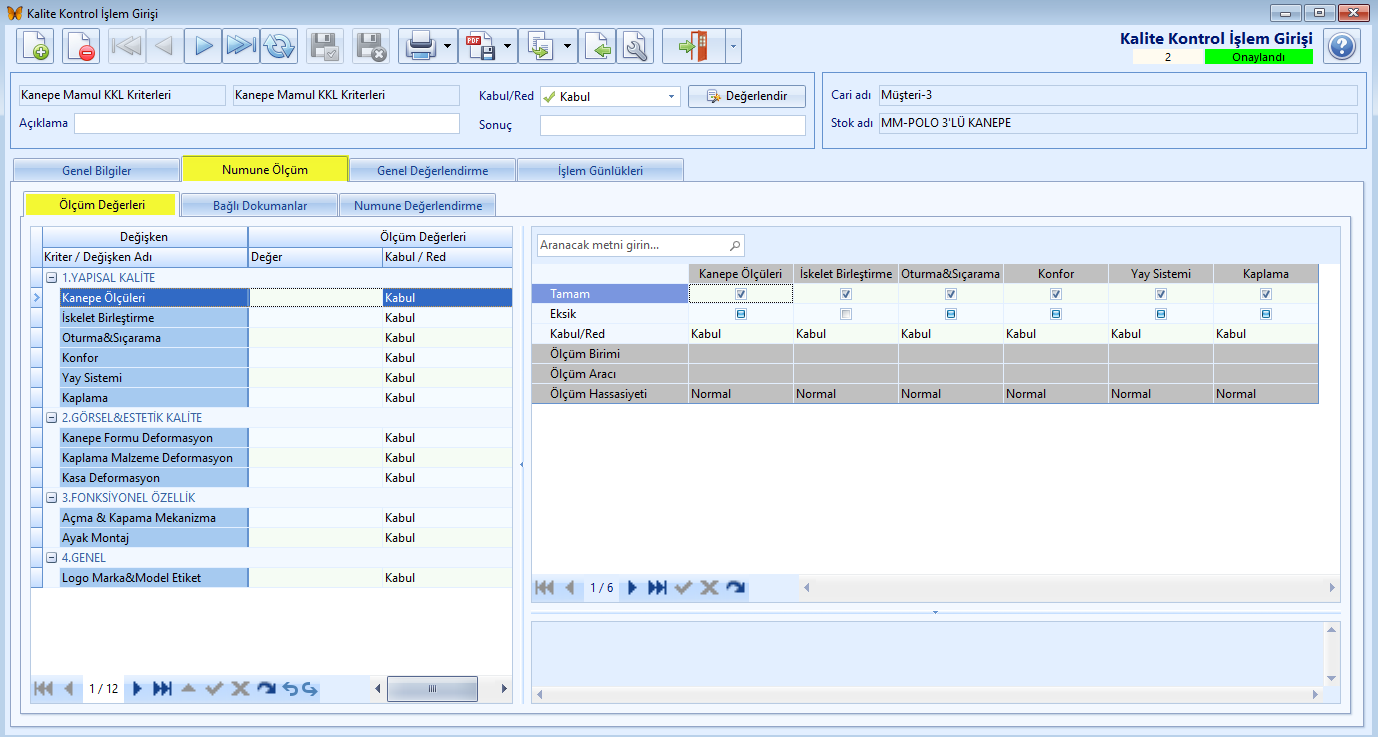Open the blue help question mark icon
The height and width of the screenshot is (737, 1378).
1342,46
